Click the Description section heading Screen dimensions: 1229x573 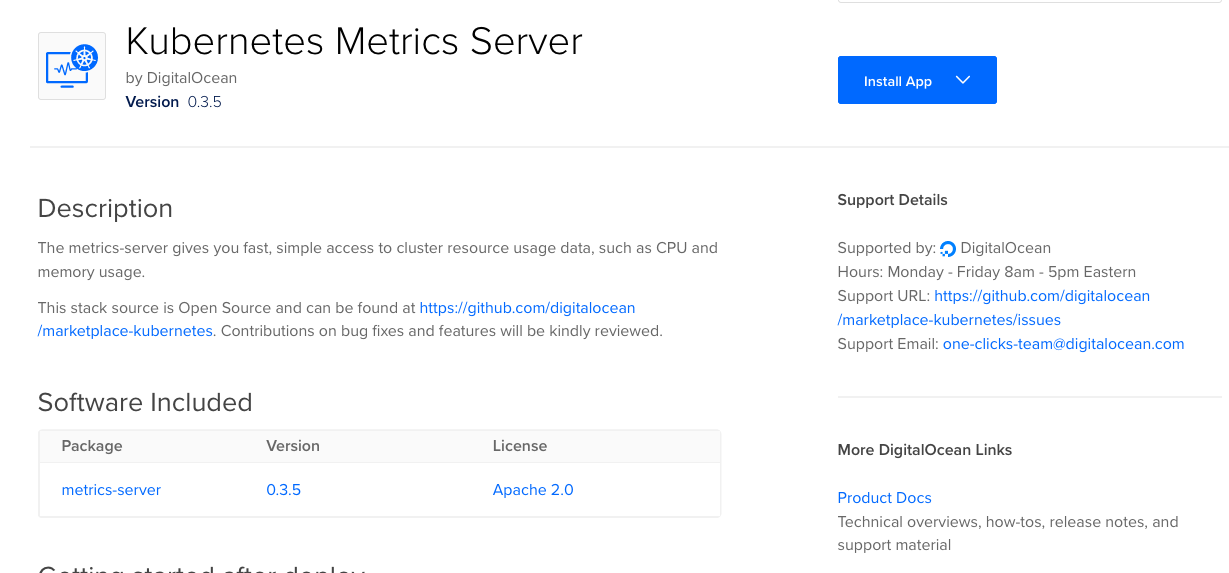tap(105, 208)
